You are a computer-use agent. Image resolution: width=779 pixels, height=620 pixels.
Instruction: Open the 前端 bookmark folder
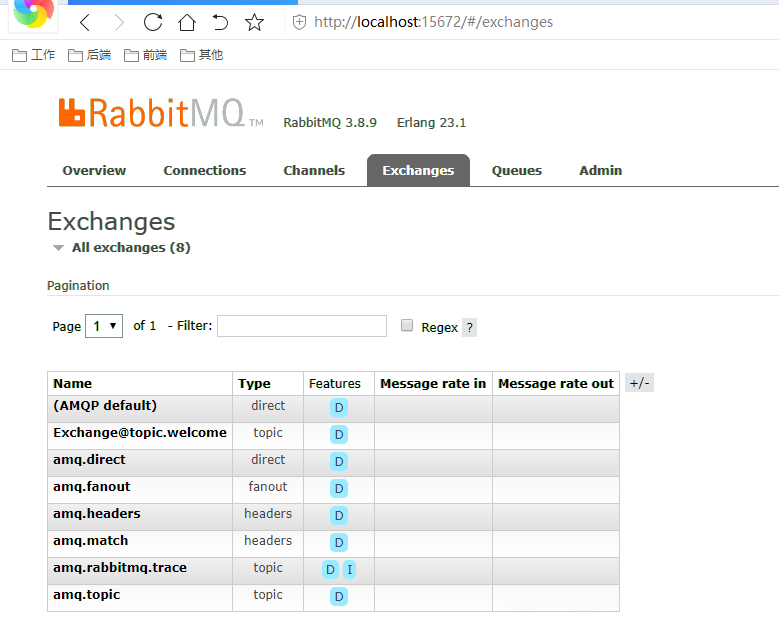(146, 55)
